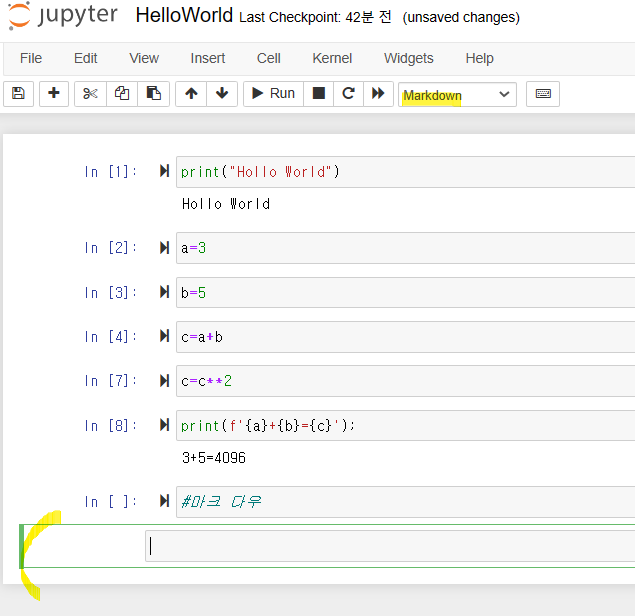Rename notebook via HelloWorld title
Screen dimensions: 635x616
coord(184,15)
